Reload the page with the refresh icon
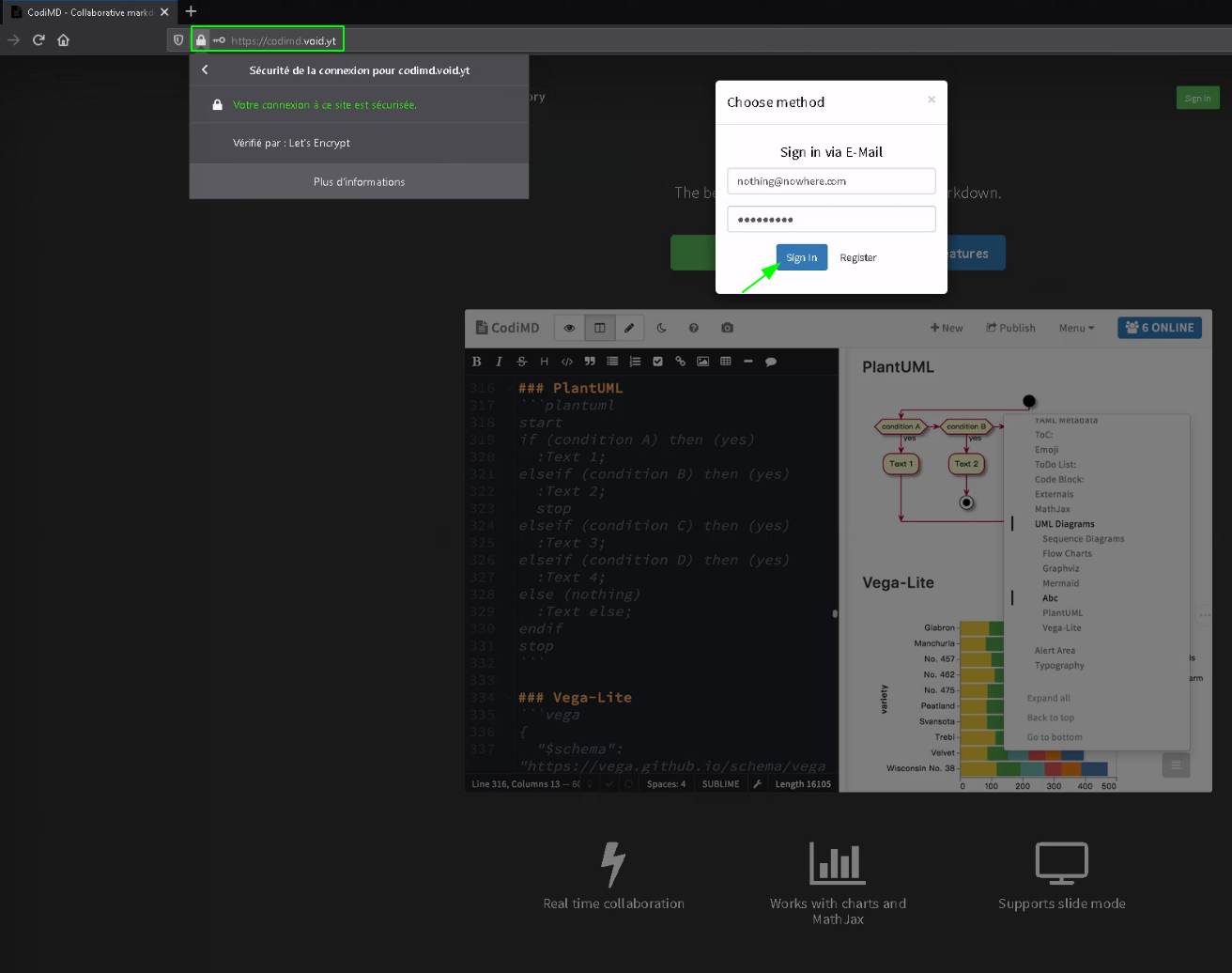The width and height of the screenshot is (1232, 973). [38, 40]
